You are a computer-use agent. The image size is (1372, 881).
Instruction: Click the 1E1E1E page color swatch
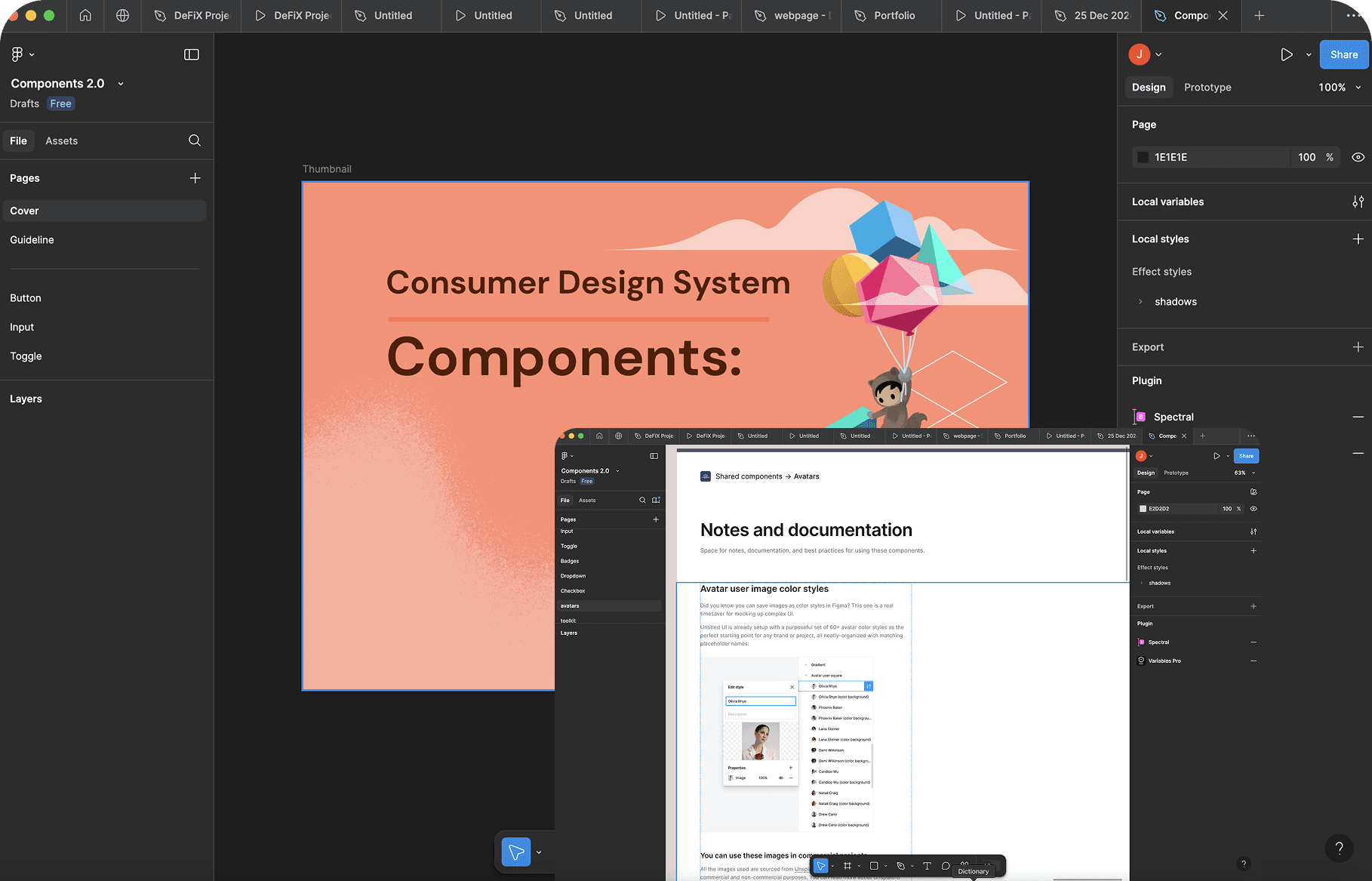pos(1143,157)
